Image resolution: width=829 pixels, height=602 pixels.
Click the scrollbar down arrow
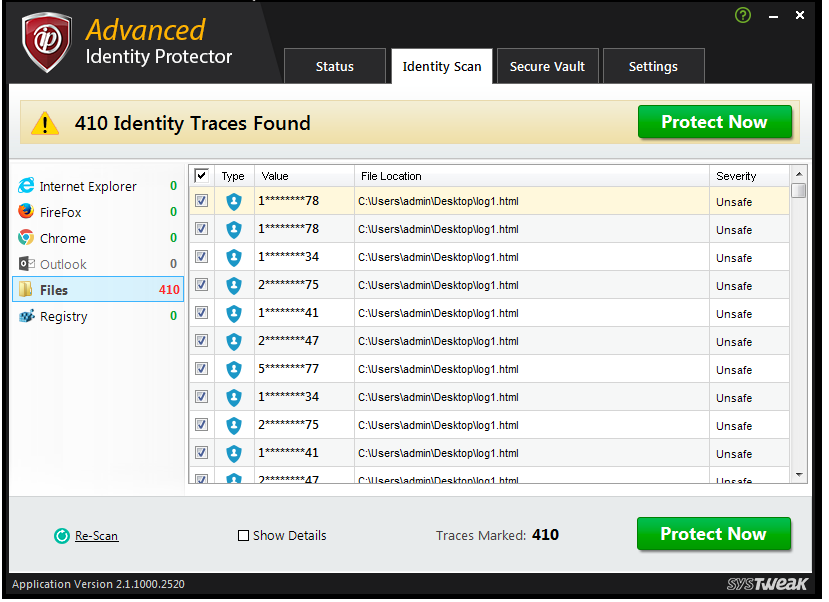click(799, 475)
